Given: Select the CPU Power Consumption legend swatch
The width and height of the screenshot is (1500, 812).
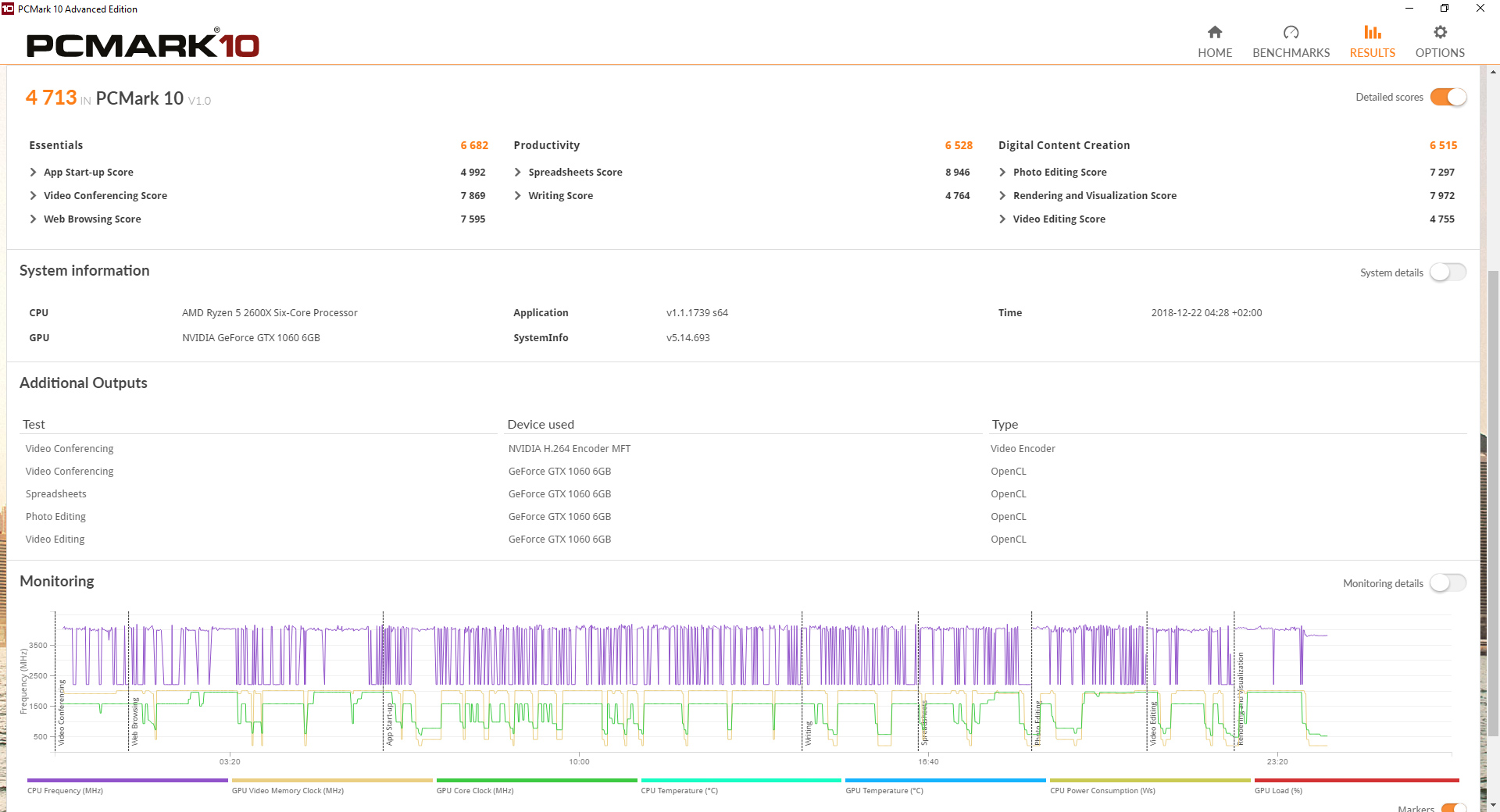Looking at the screenshot, I should (x=1150, y=780).
